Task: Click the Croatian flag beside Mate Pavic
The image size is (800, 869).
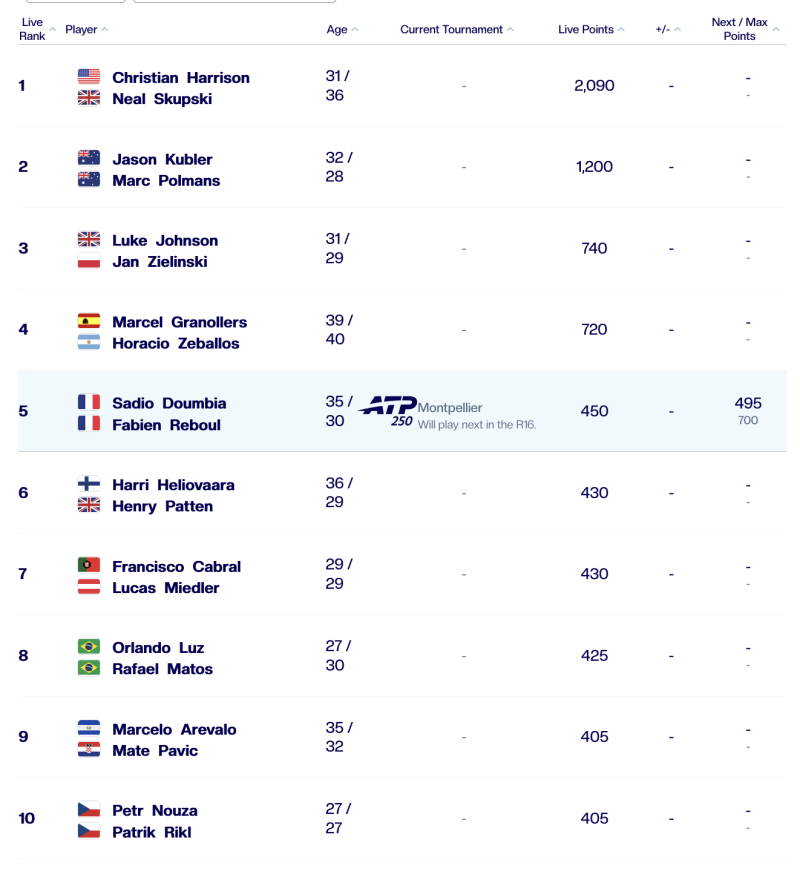Action: 89,750
